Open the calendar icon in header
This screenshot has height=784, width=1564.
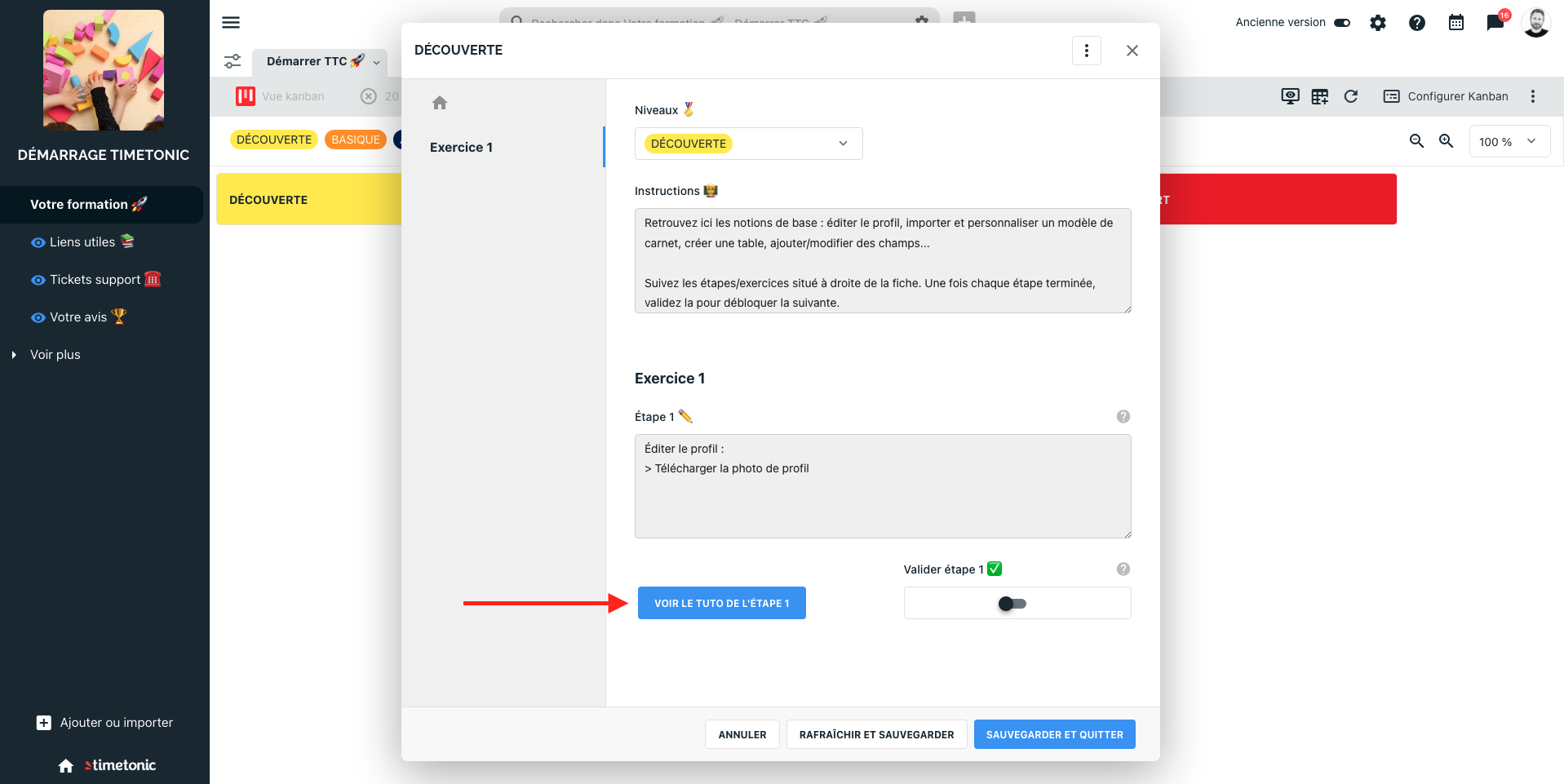point(1456,23)
